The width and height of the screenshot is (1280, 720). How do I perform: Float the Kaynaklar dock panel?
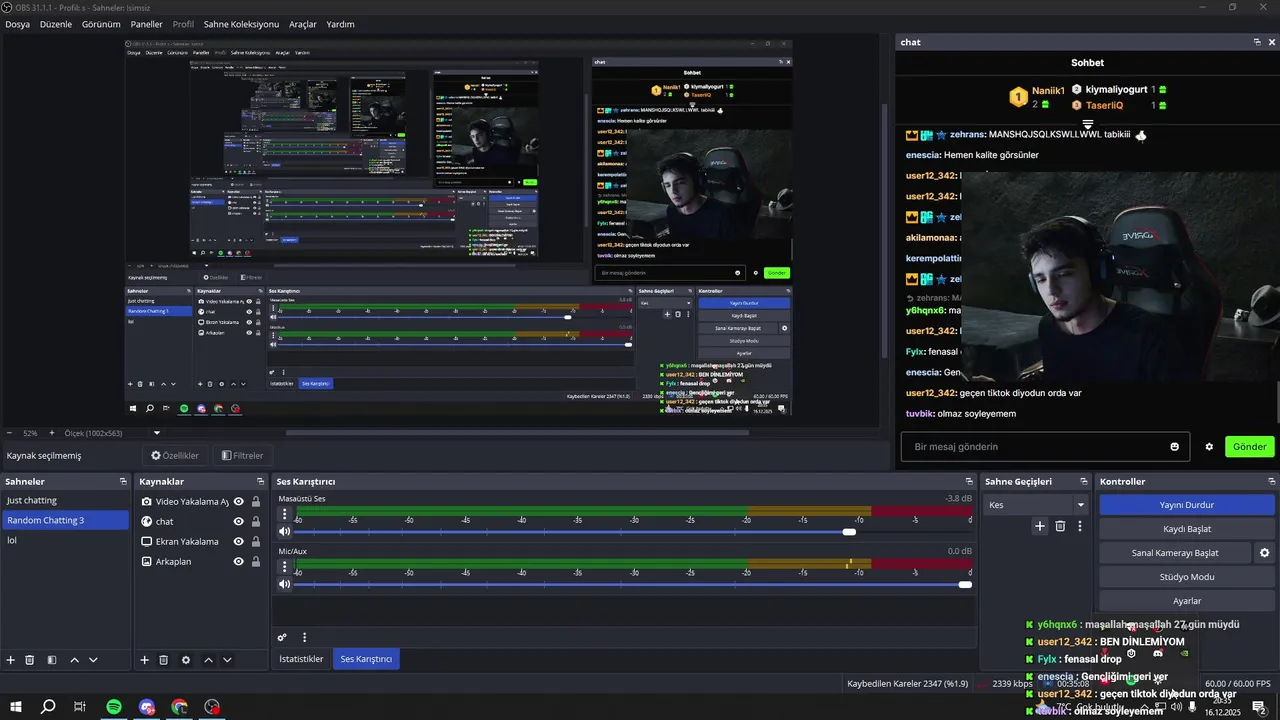260,482
